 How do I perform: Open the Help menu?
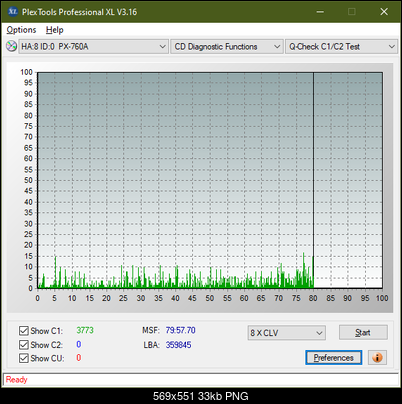pos(55,30)
